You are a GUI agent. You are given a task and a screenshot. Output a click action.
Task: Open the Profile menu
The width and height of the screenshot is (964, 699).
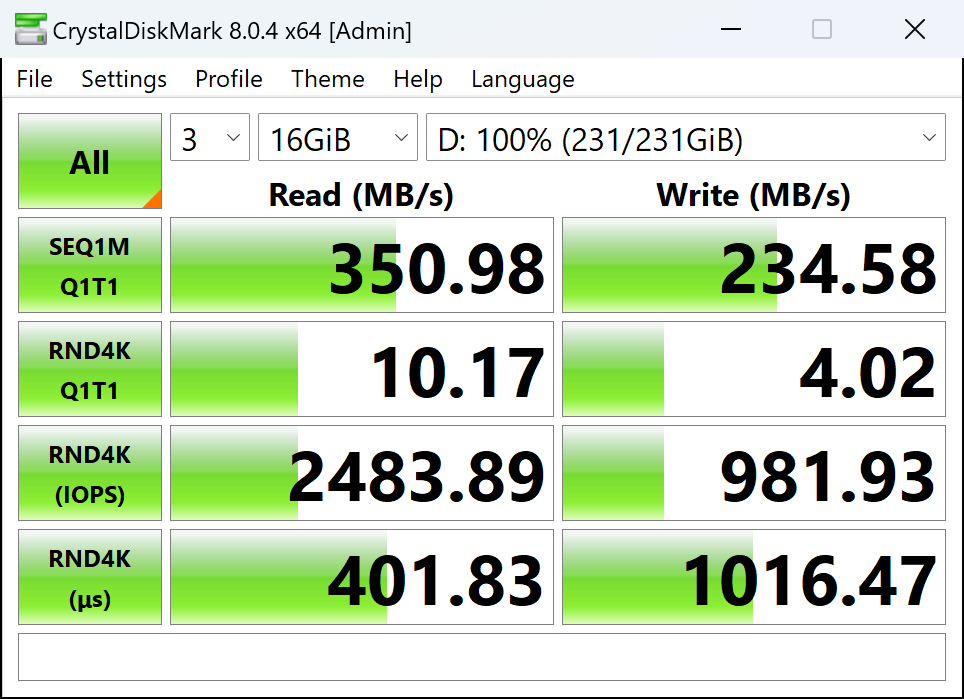[x=229, y=79]
